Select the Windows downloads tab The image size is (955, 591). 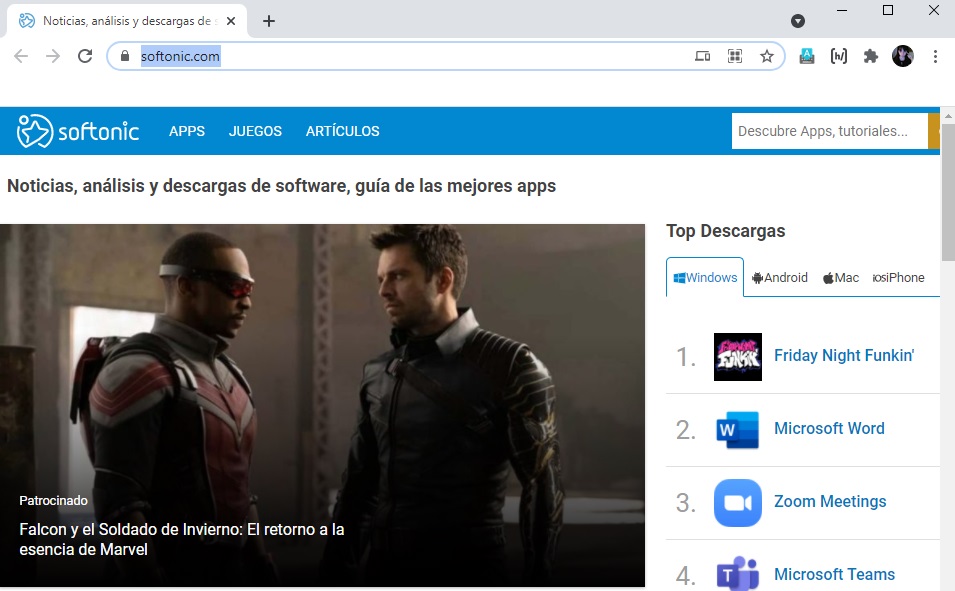click(x=705, y=277)
